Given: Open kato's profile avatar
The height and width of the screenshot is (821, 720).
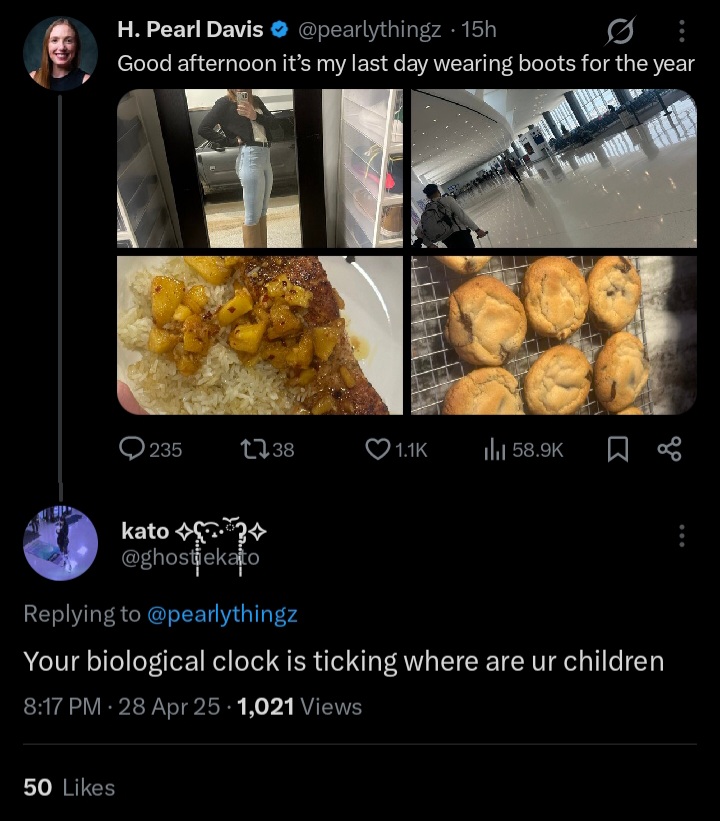Looking at the screenshot, I should [60, 543].
